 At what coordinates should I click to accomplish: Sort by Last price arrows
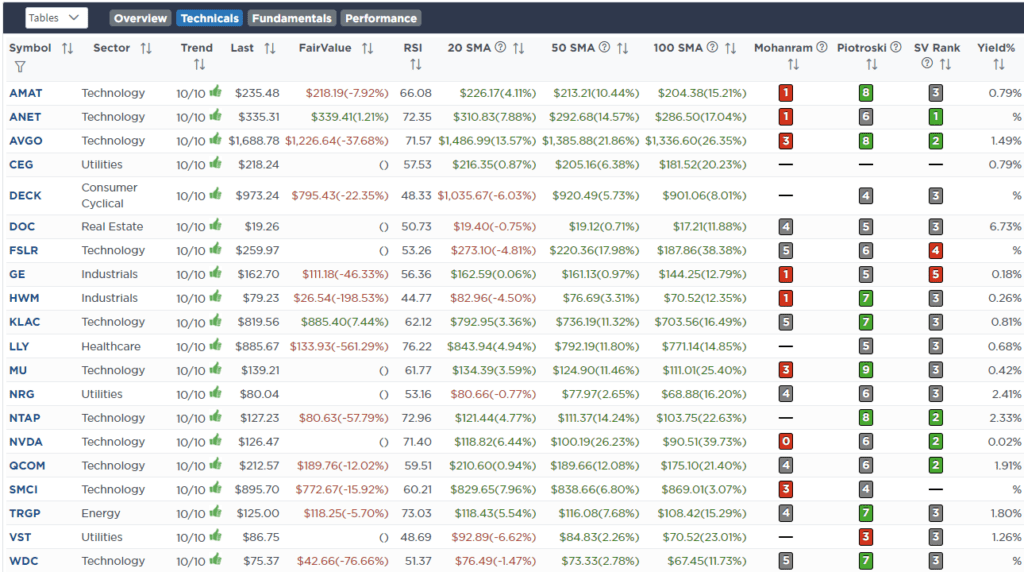[270, 48]
